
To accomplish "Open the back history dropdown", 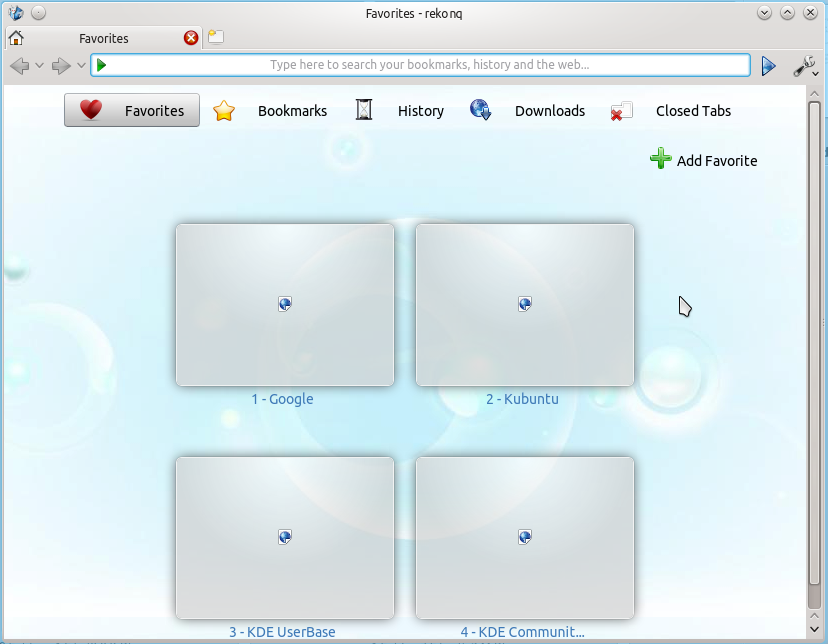I will (39, 65).
